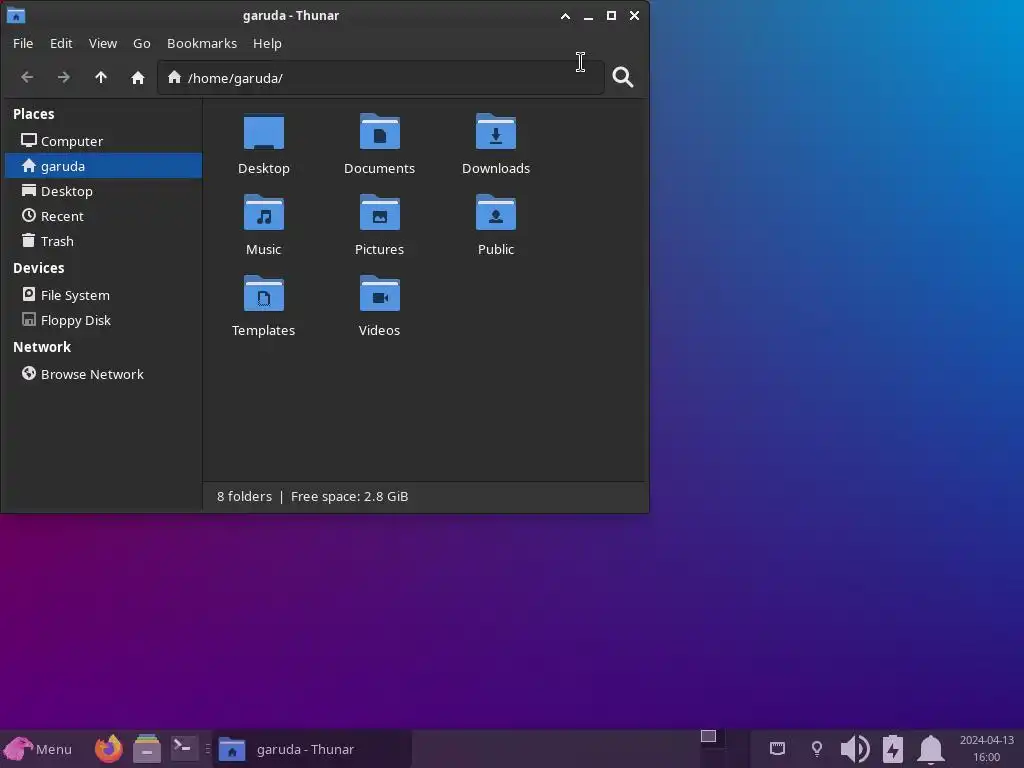Open the volume speaker icon
Image resolution: width=1024 pixels, height=768 pixels.
click(855, 749)
